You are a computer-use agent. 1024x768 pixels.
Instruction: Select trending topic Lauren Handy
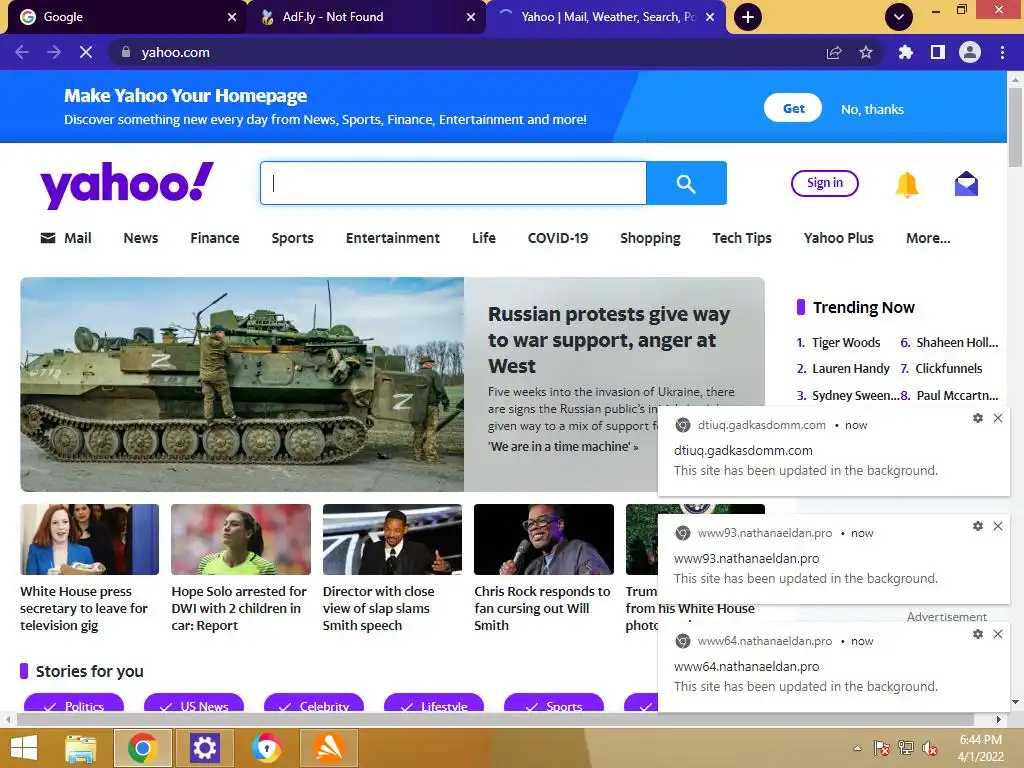(x=850, y=368)
